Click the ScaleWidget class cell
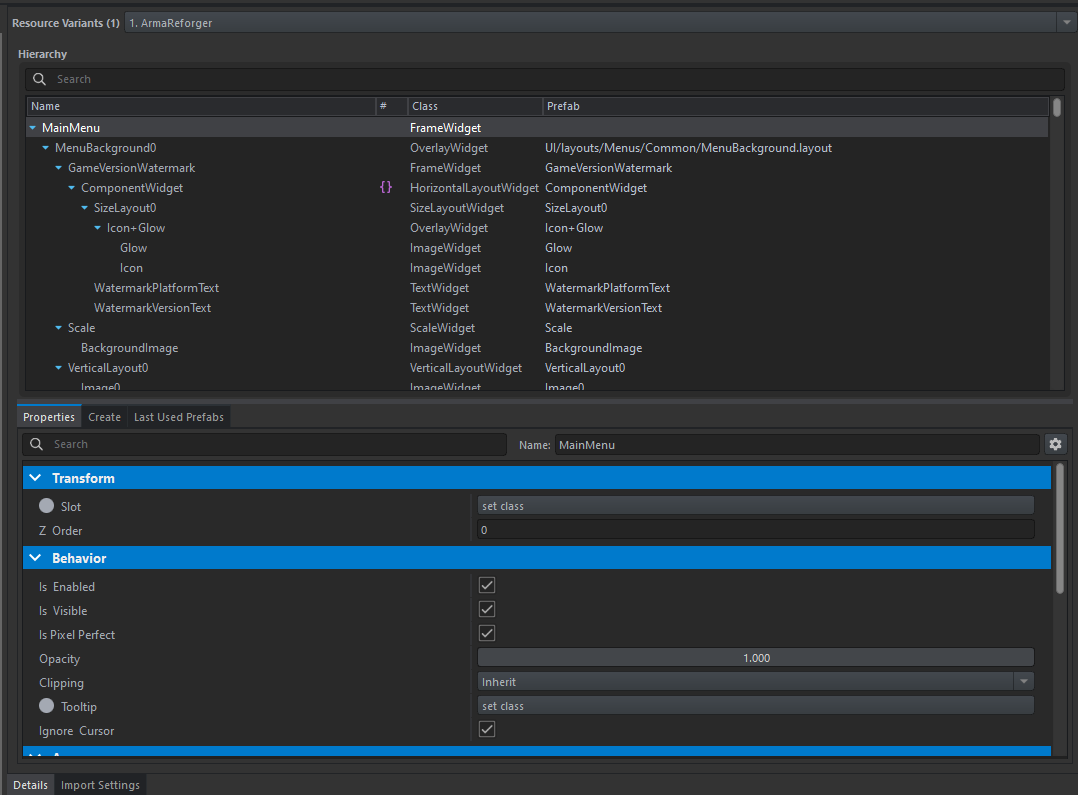Screen dimensions: 1078x795 point(442,328)
